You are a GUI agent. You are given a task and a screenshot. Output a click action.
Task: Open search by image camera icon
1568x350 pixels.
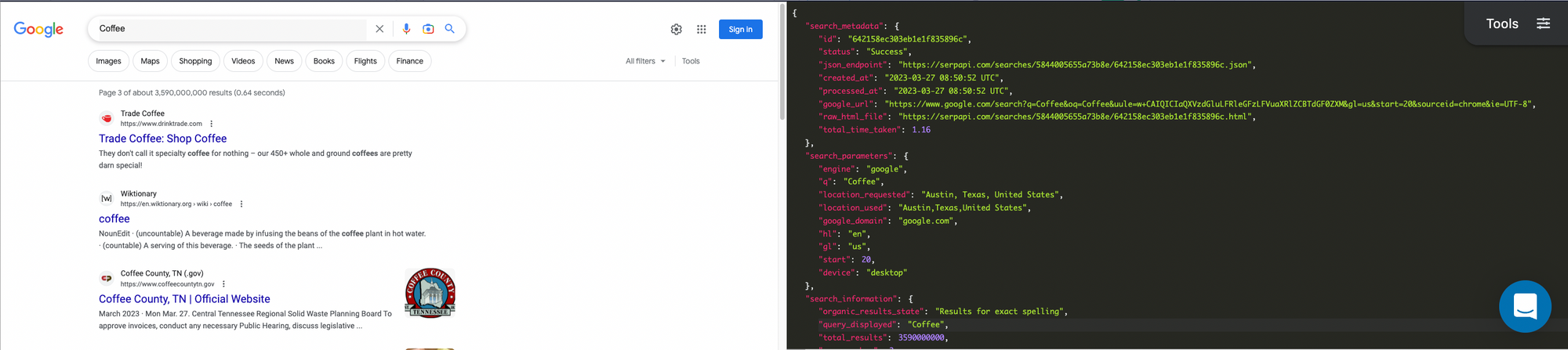click(428, 29)
